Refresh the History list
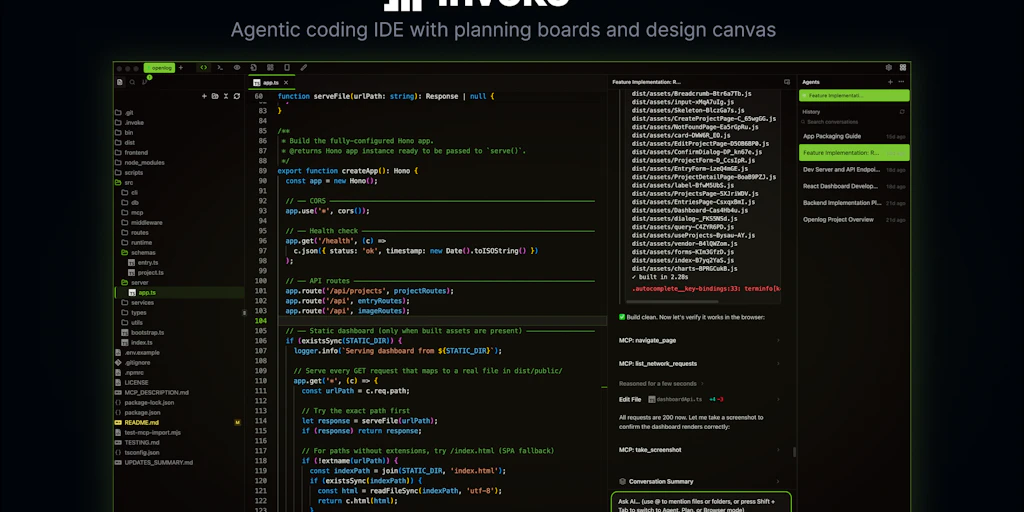 click(902, 112)
